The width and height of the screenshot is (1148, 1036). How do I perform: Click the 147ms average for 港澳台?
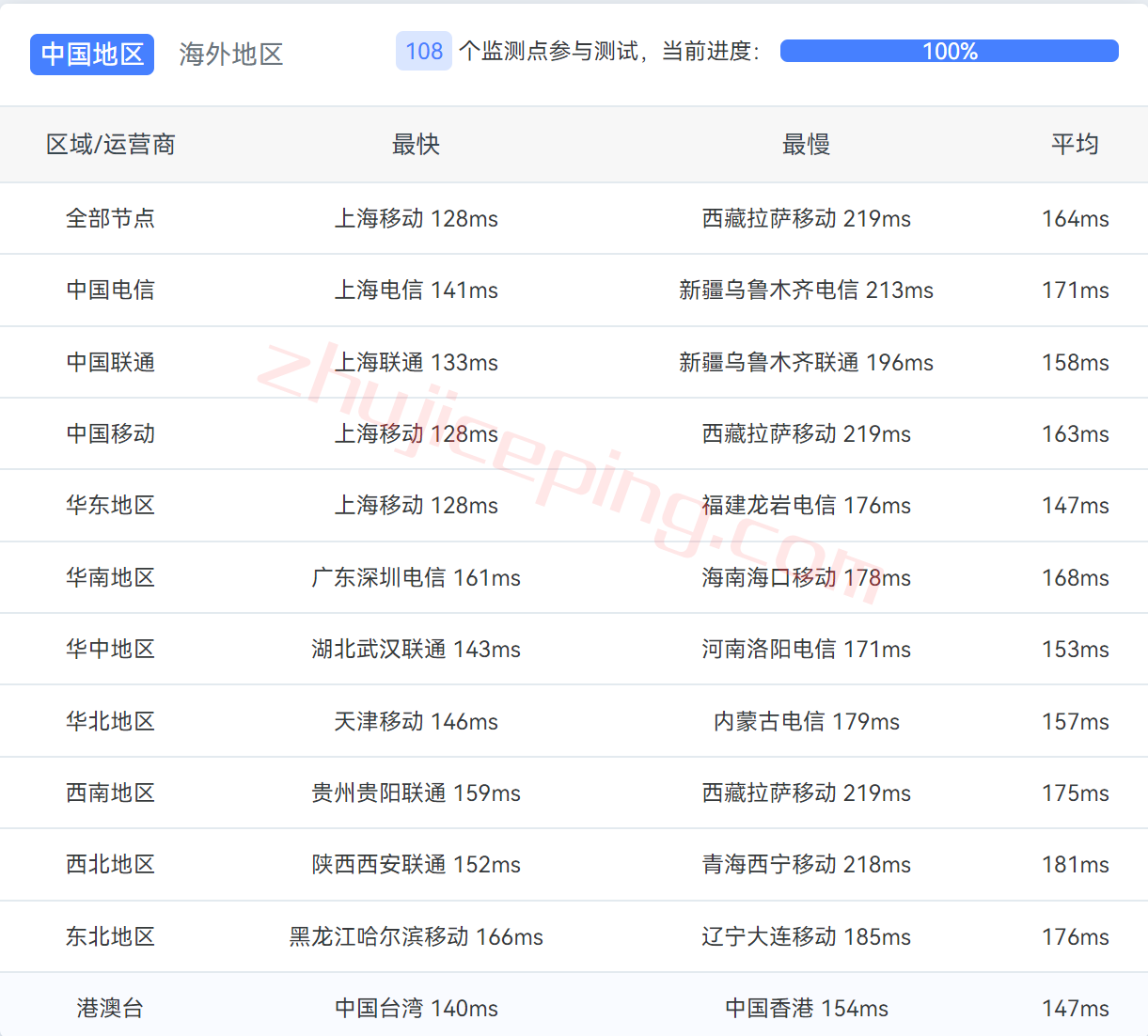1076,1008
